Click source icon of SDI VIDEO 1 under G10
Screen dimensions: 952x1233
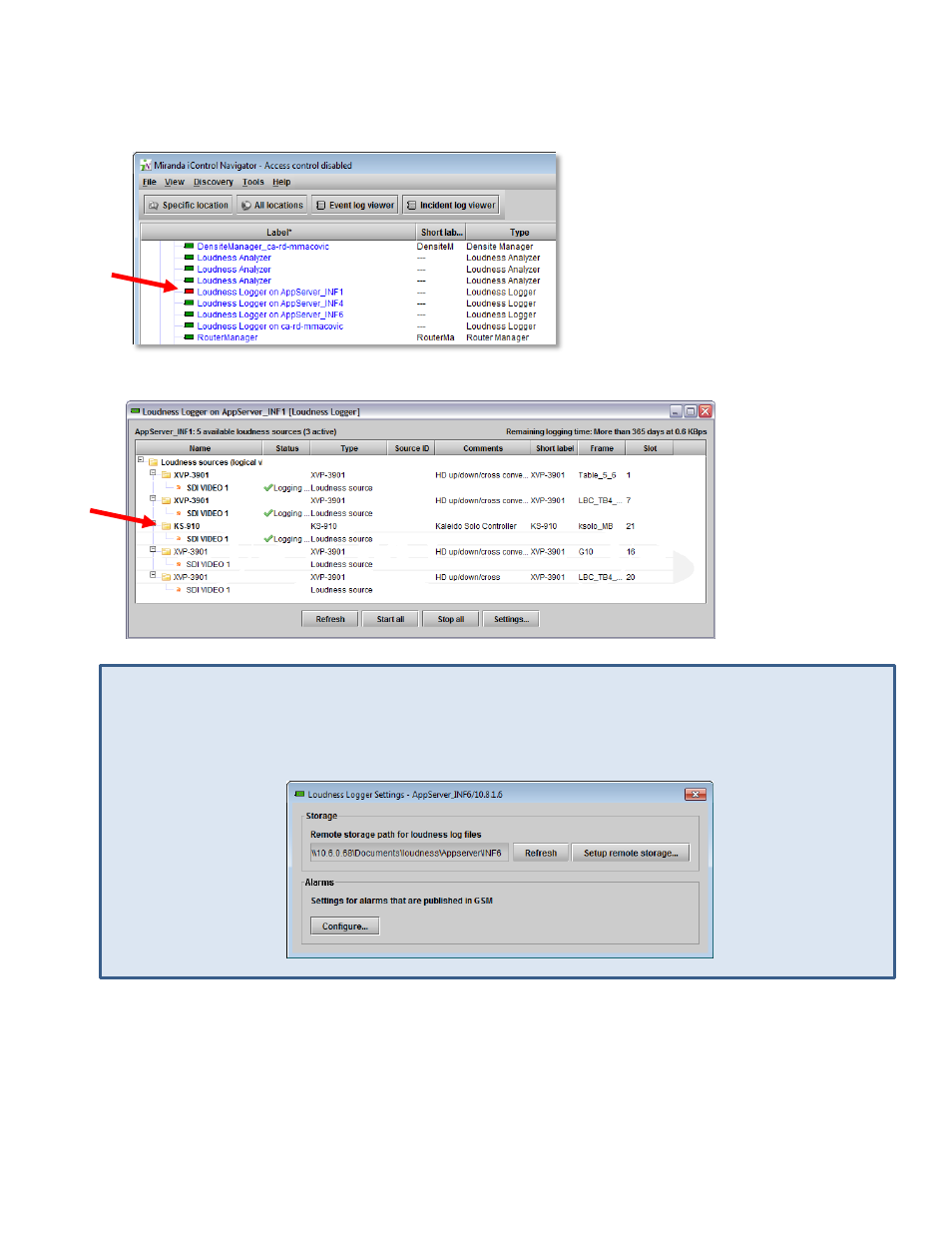coord(179,564)
